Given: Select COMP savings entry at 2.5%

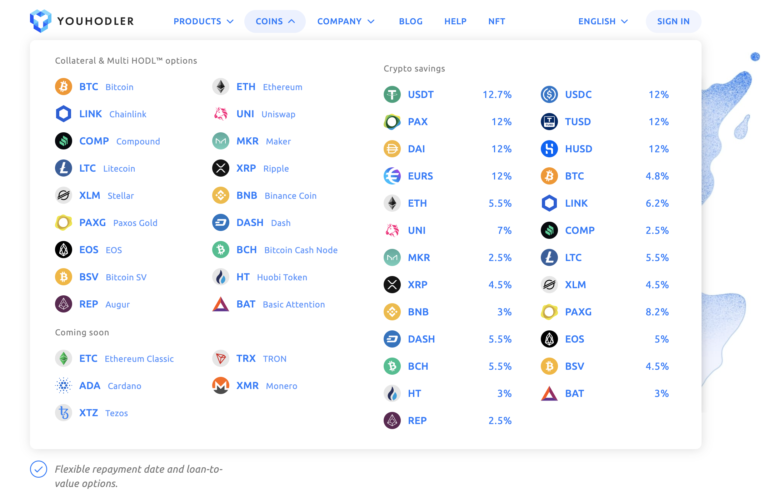Looking at the screenshot, I should [x=605, y=230].
